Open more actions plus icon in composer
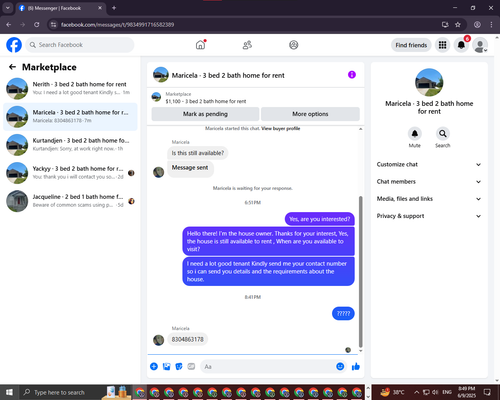500x400 pixels. (154, 366)
